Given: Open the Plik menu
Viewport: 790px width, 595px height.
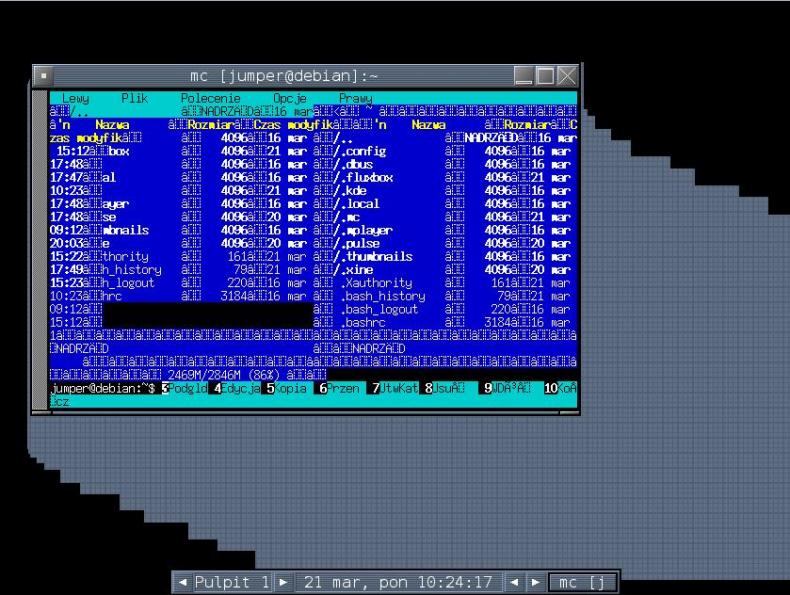Looking at the screenshot, I should [134, 99].
